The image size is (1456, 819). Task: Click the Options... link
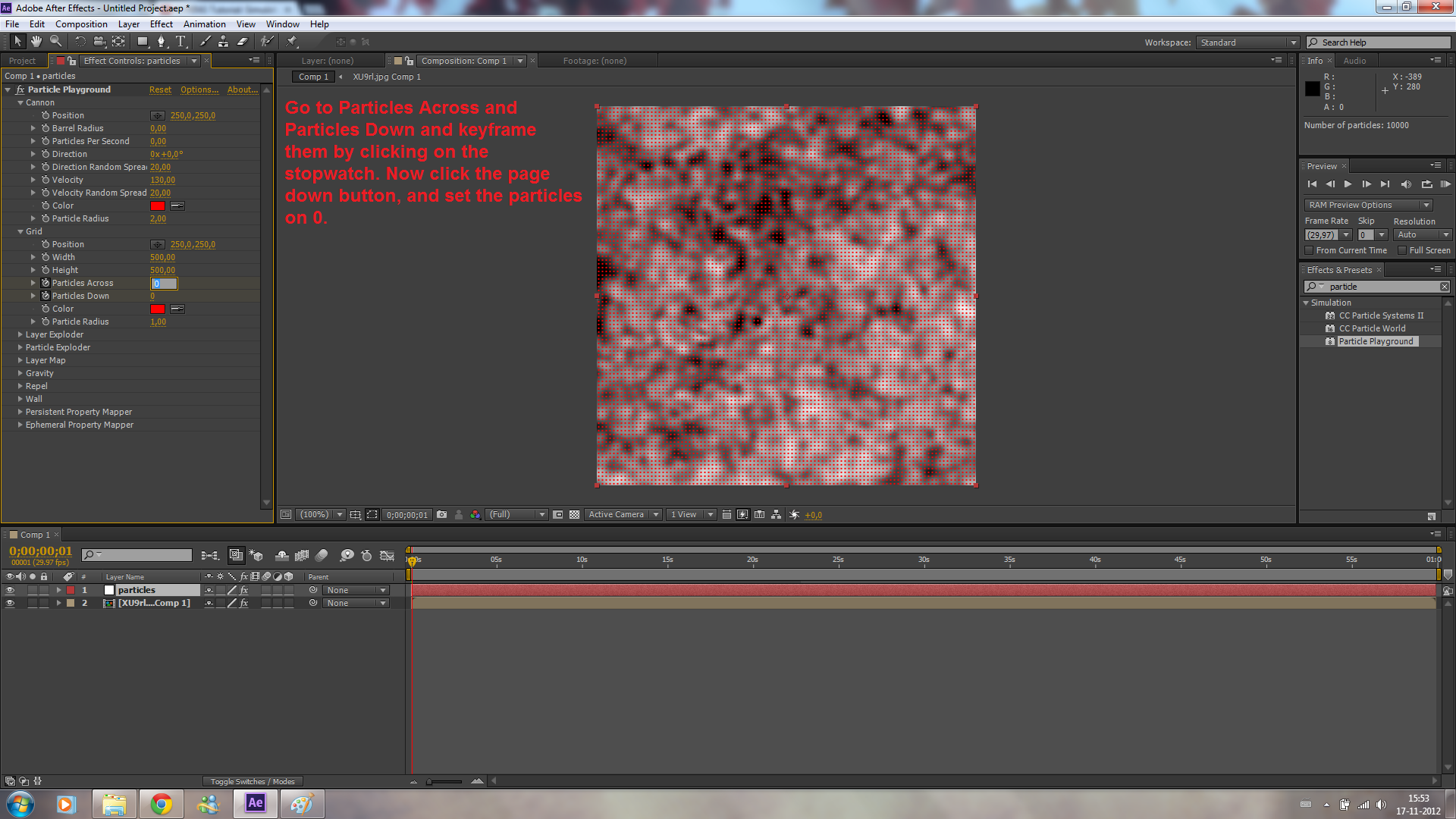pos(199,89)
